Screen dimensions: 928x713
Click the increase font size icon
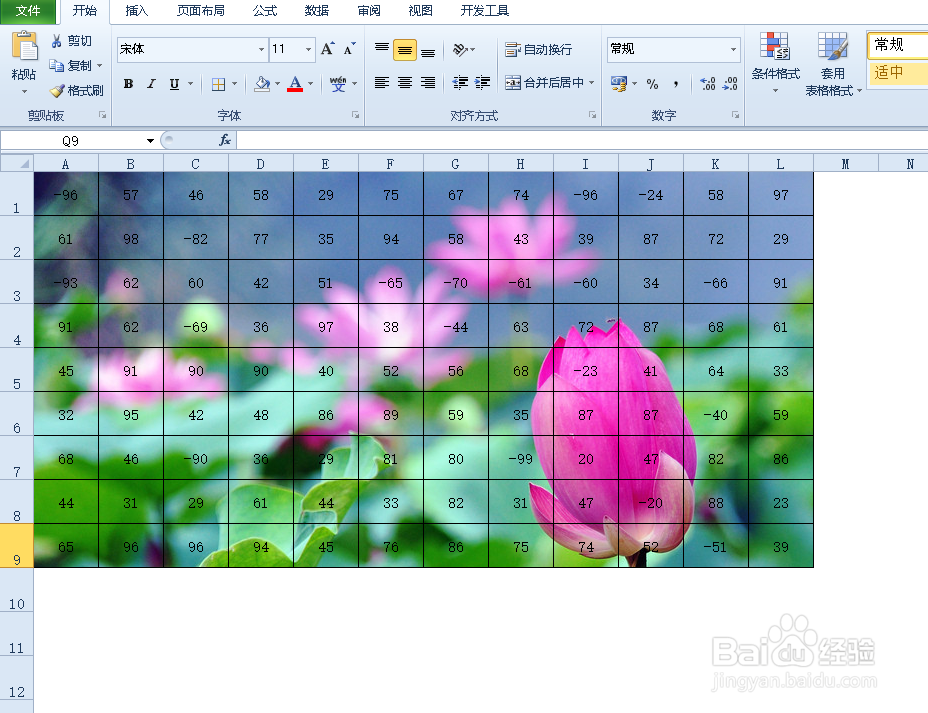tap(324, 46)
